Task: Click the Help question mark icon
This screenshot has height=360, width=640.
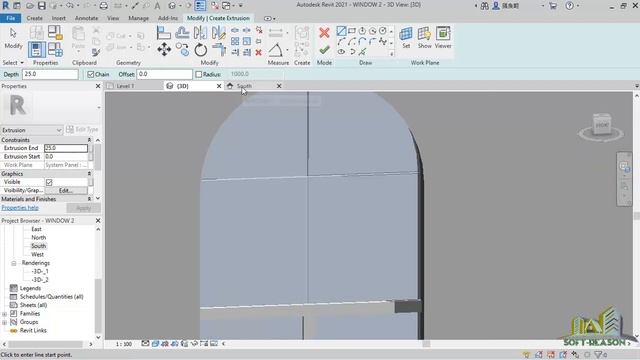Action: (569, 6)
